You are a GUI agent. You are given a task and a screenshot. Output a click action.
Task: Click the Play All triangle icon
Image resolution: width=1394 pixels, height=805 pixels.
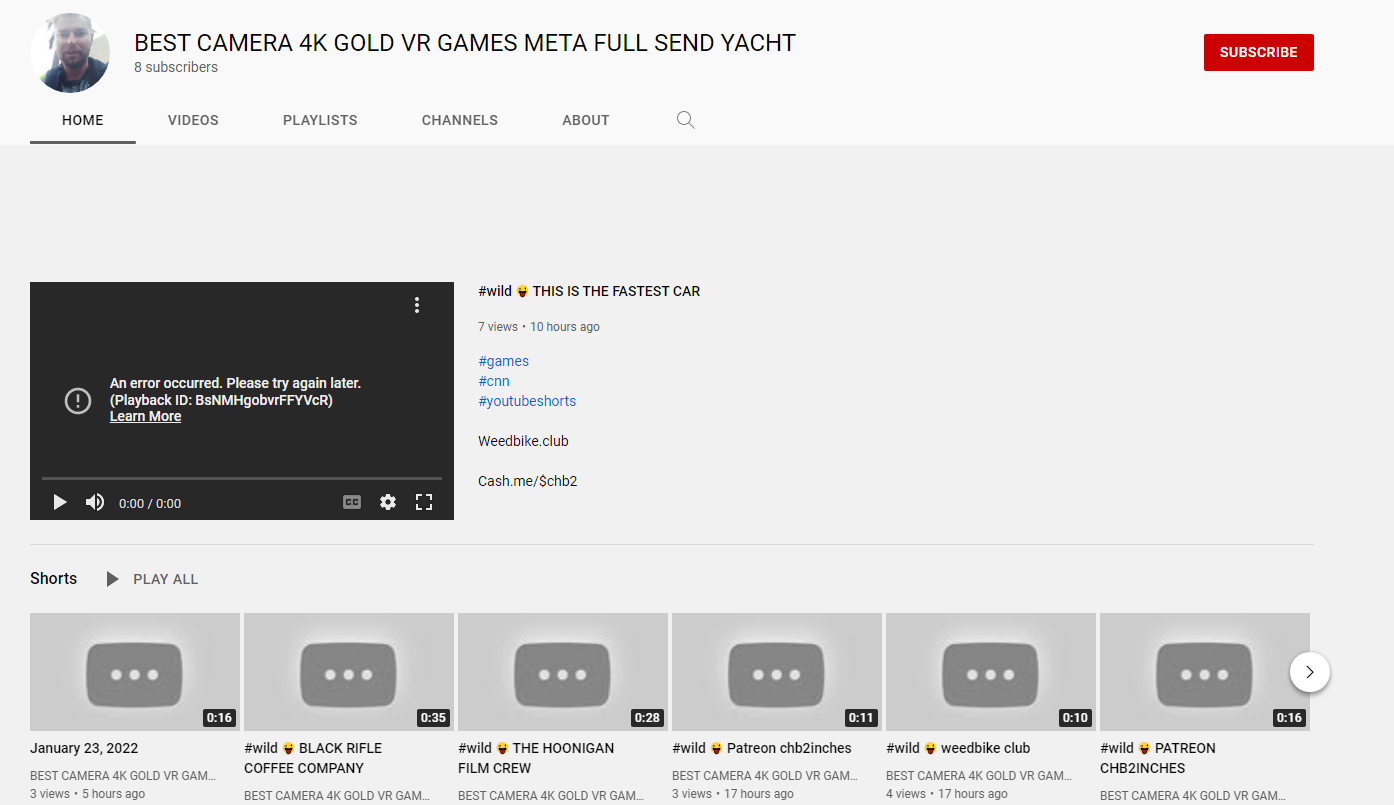click(113, 579)
